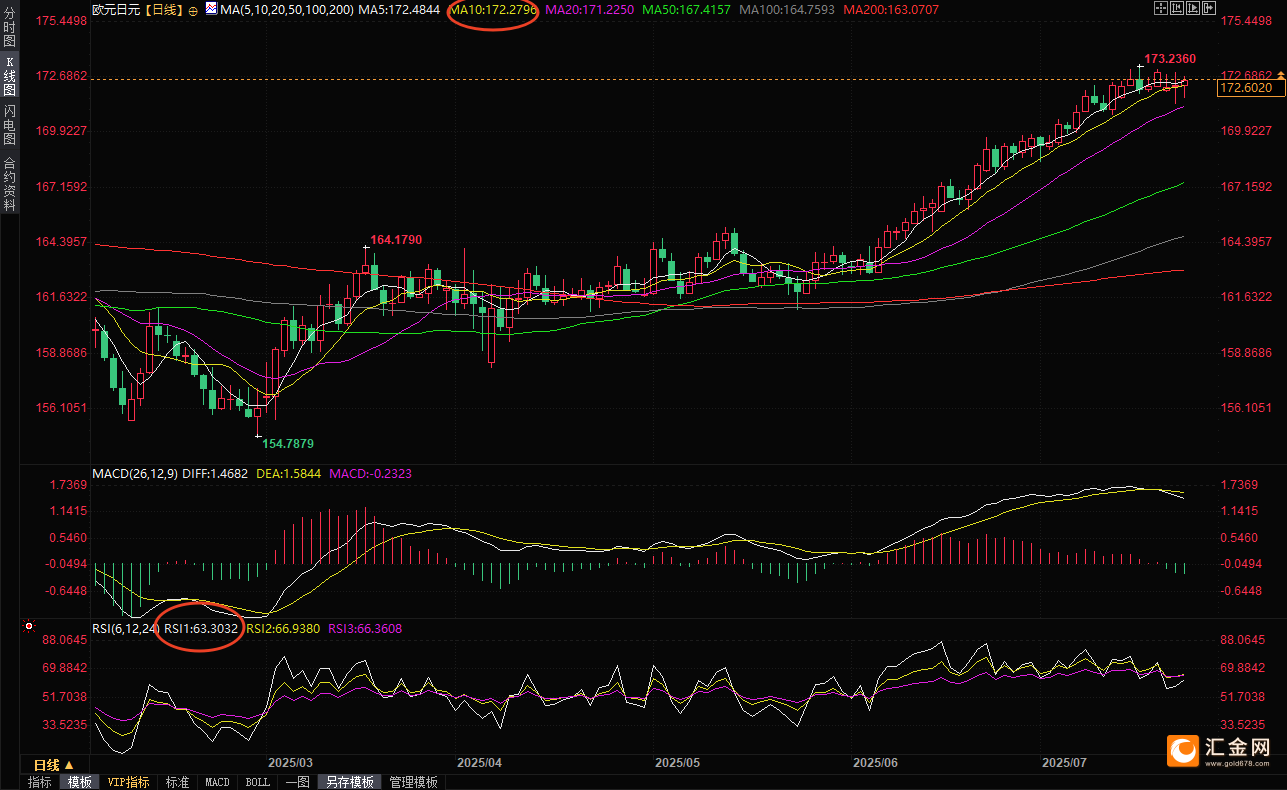Viewport: 1287px width, 790px height.
Task: Click the 173.2360 high price marker
Action: coord(1170,59)
